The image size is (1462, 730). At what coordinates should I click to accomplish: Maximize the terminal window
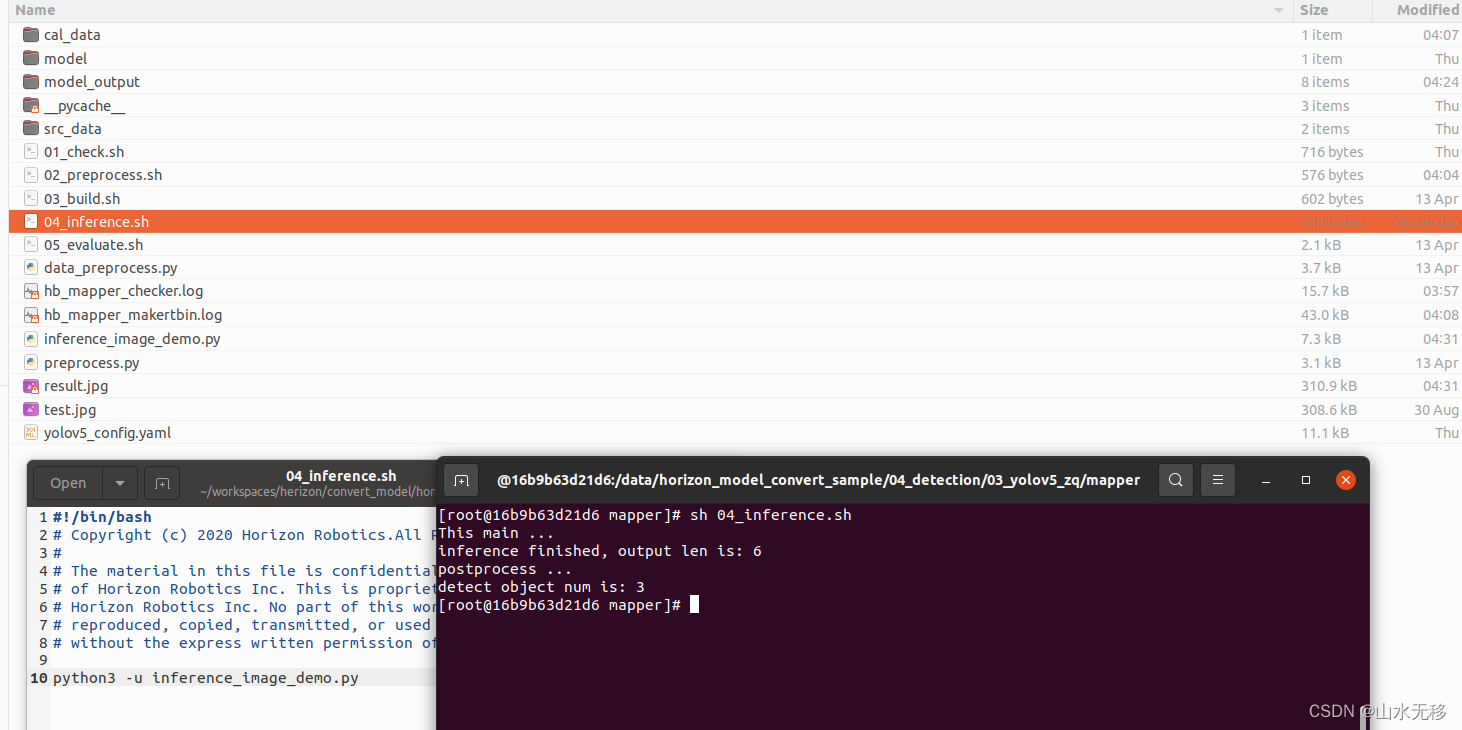pos(1305,480)
